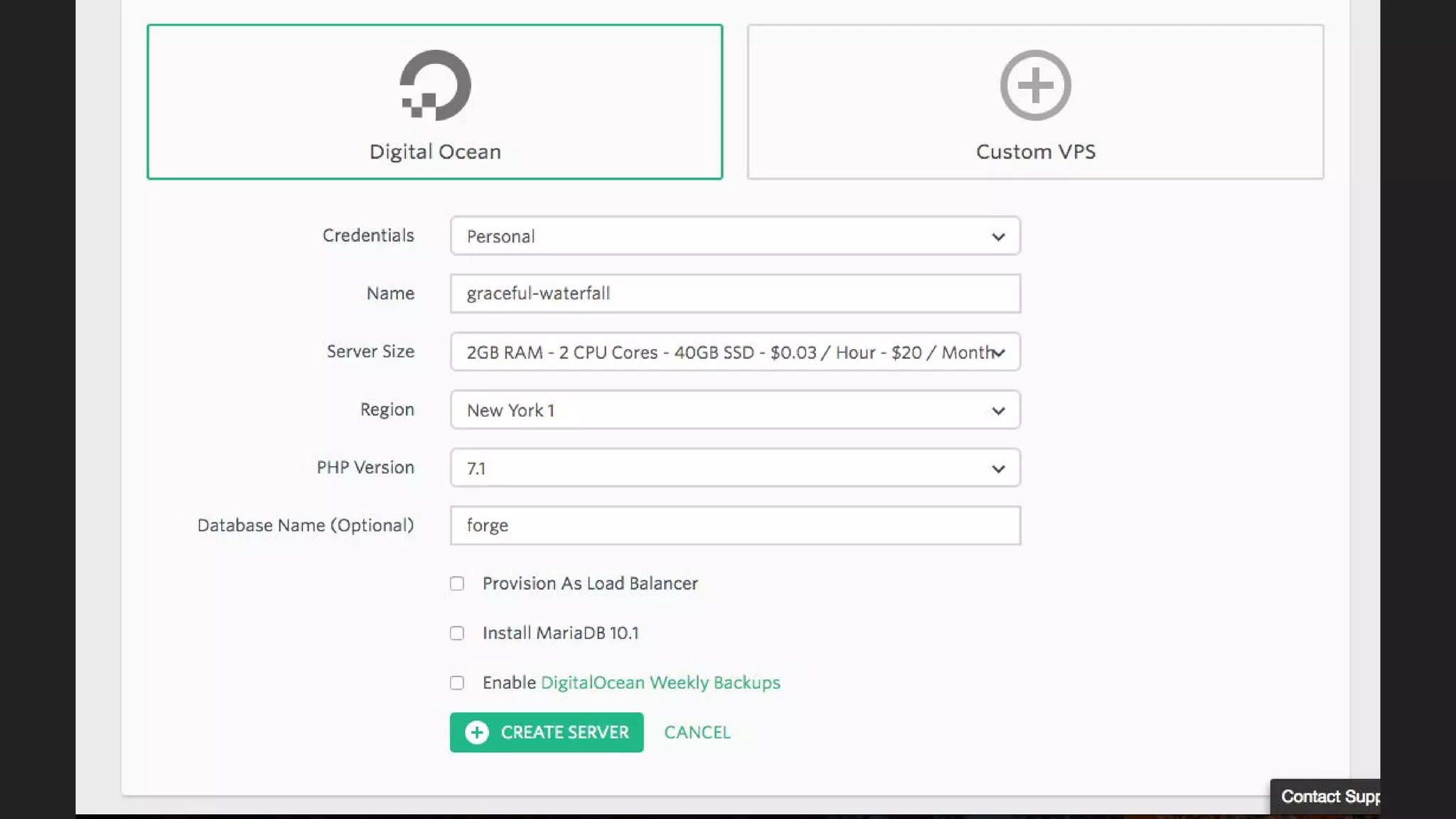
Task: Click the Digital Ocean logo icon
Action: (435, 85)
